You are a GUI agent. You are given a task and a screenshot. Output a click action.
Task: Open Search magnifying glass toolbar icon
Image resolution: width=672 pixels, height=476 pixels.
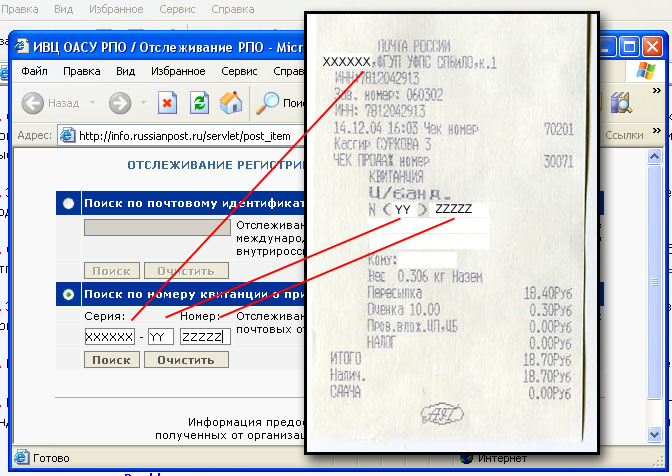(267, 103)
